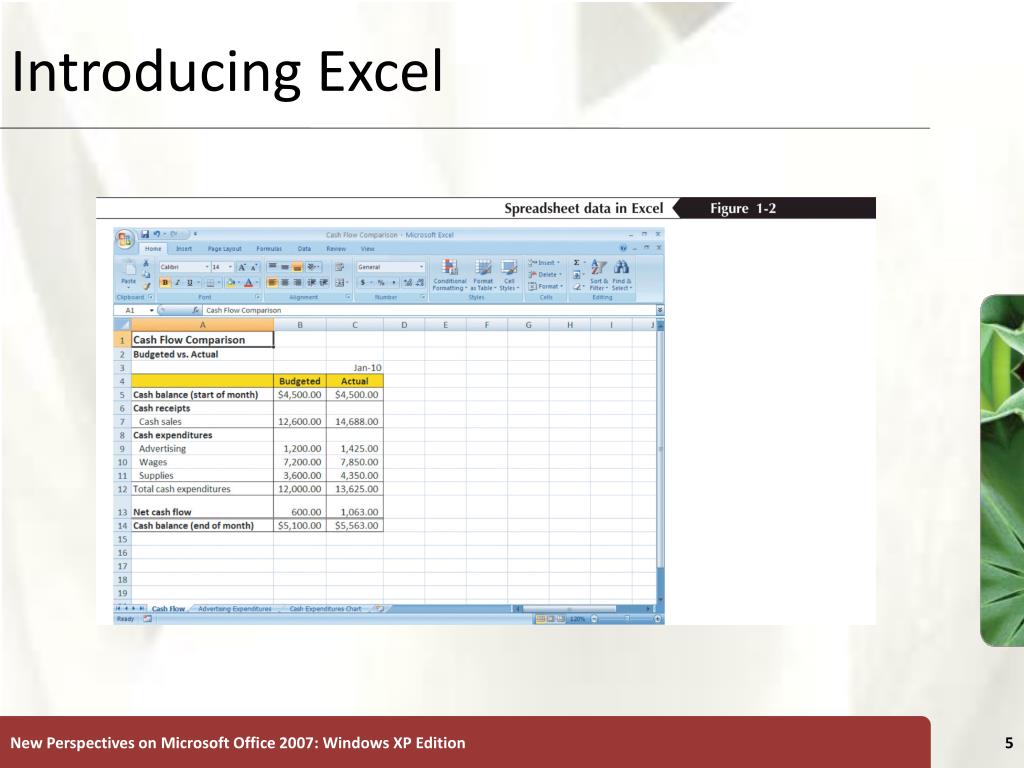Click Zoom Out minus button
This screenshot has width=1024, height=768.
pyautogui.click(x=594, y=618)
